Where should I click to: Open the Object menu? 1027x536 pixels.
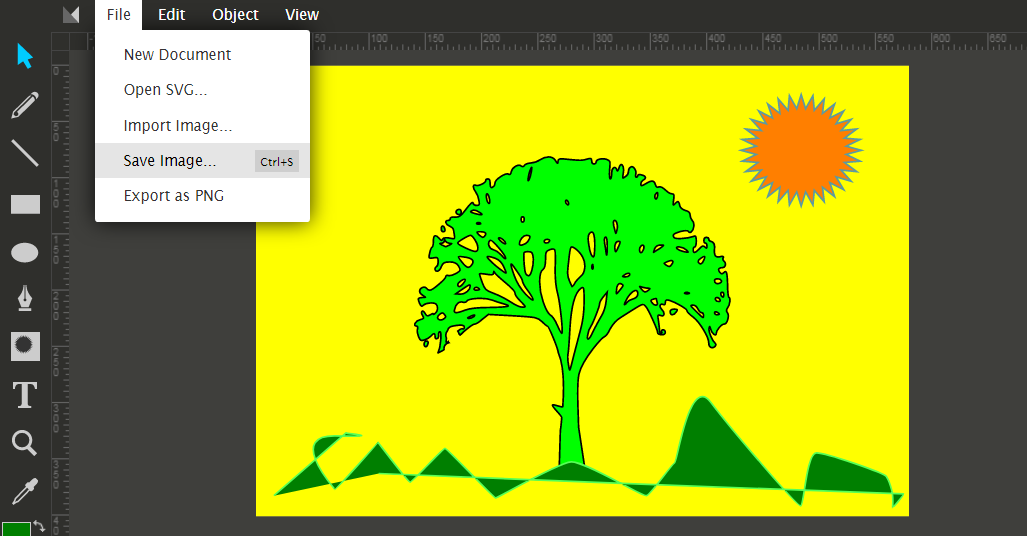pyautogui.click(x=235, y=14)
